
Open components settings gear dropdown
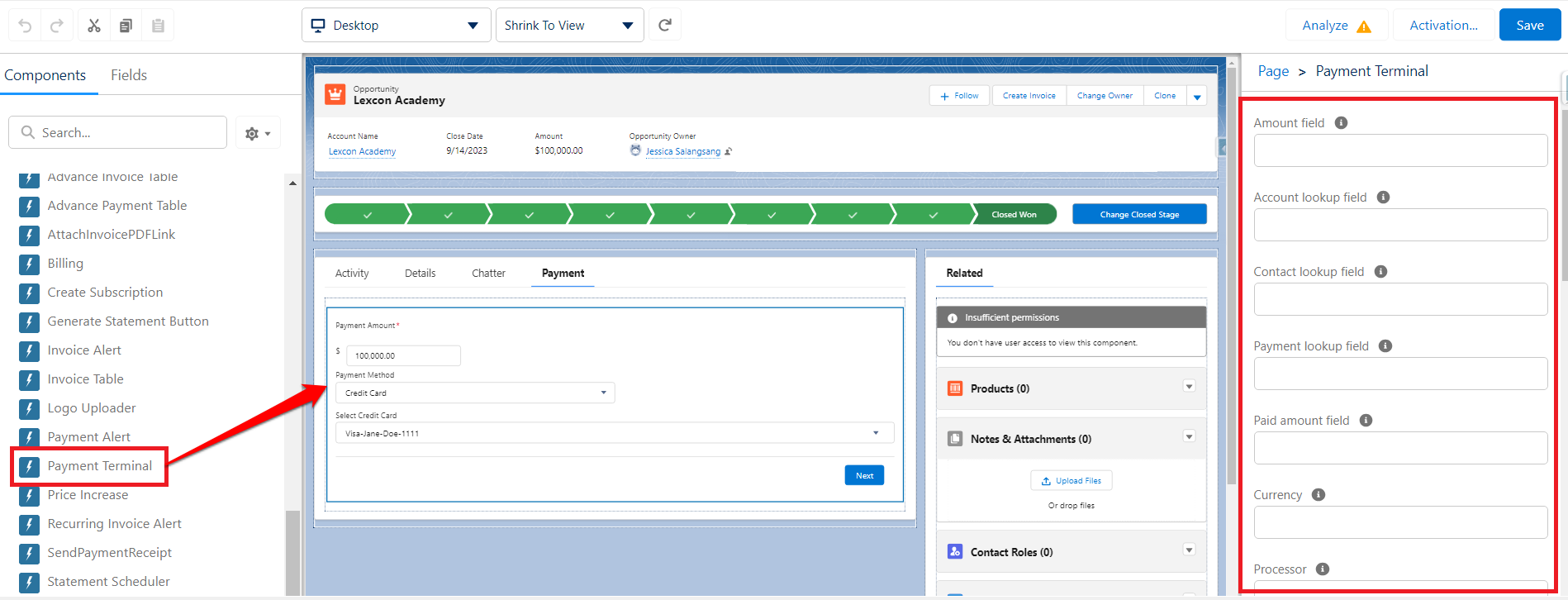point(258,133)
